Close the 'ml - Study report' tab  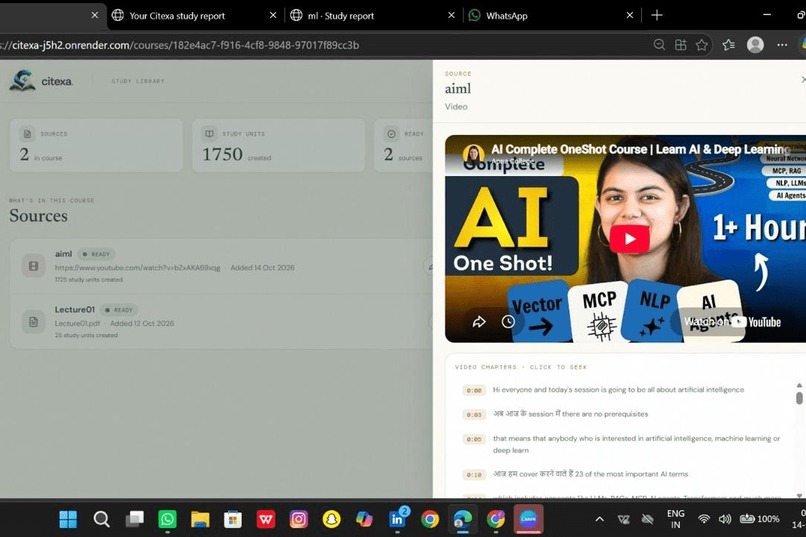click(451, 15)
